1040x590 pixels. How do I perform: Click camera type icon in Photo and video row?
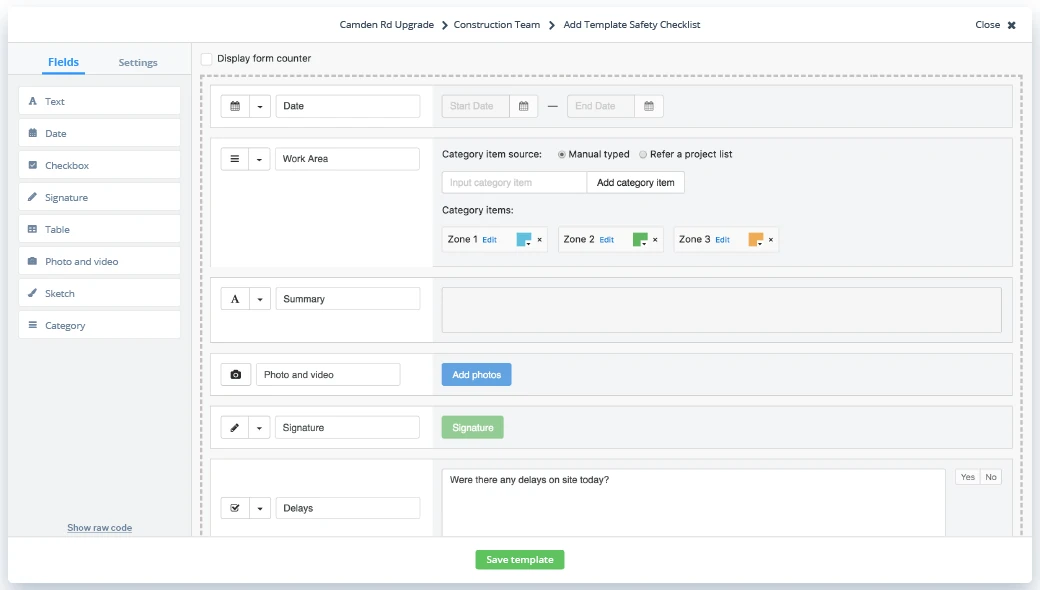pos(235,375)
